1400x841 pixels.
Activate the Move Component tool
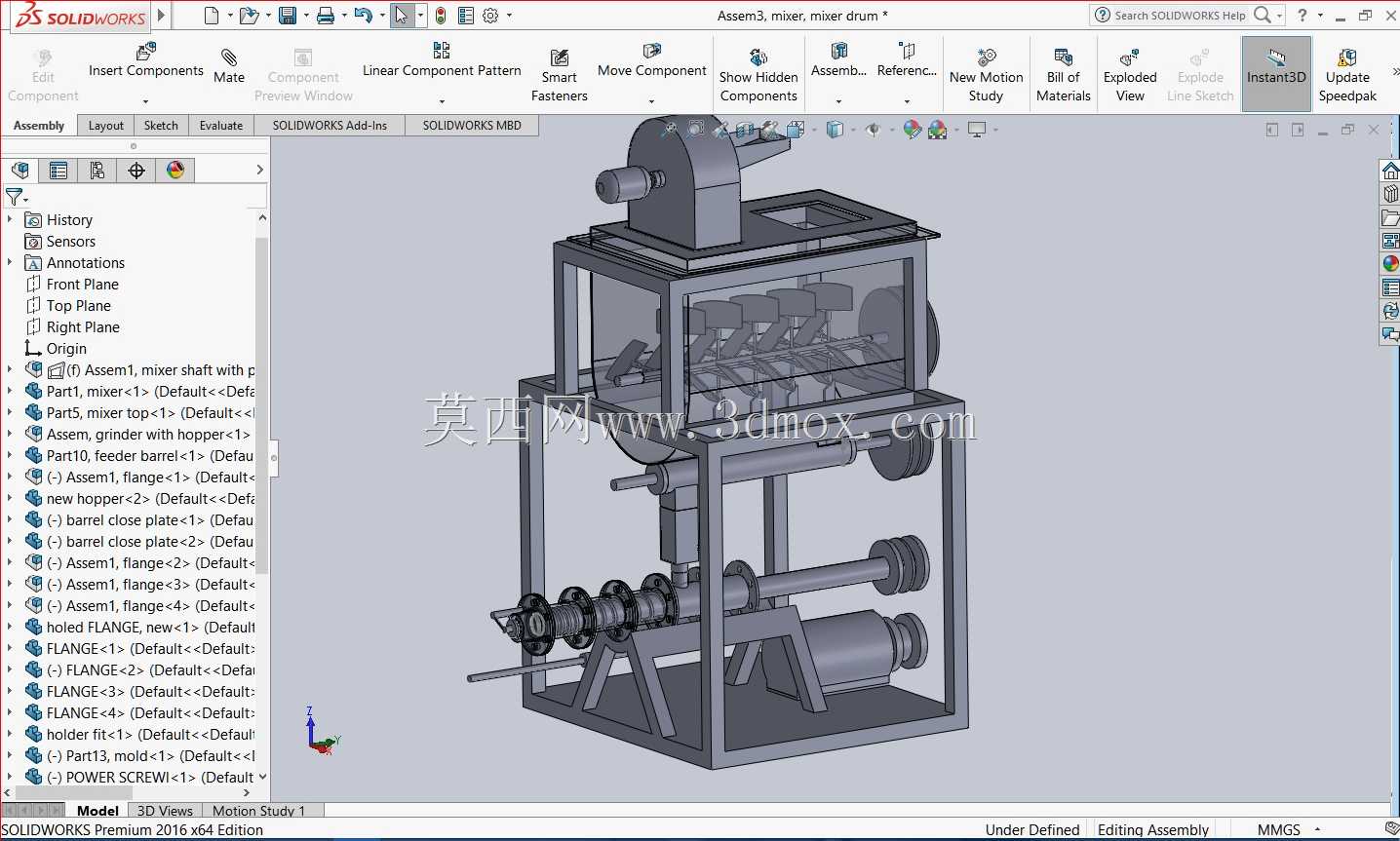click(652, 60)
